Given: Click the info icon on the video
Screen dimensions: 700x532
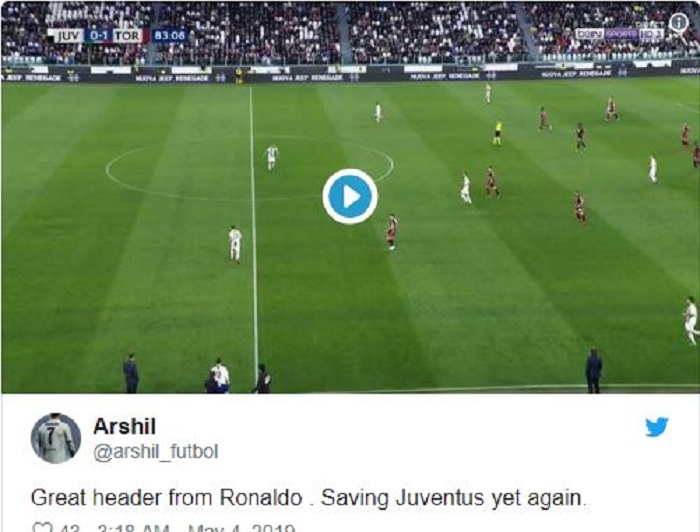Looking at the screenshot, I should pos(679,22).
